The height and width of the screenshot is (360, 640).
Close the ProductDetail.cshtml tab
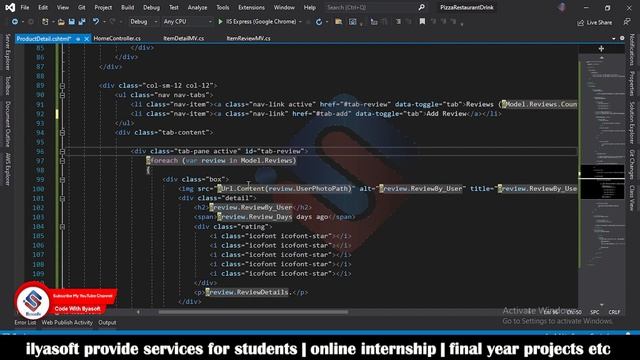[87, 39]
